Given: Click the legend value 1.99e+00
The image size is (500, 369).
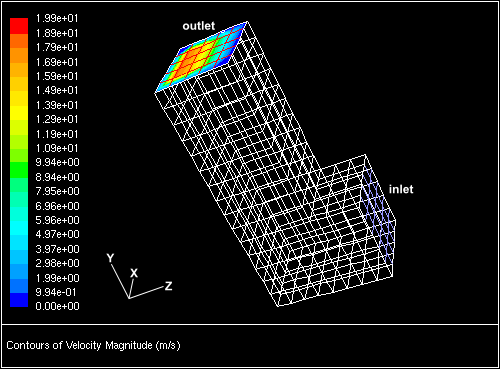Looking at the screenshot, I should [x=57, y=278].
